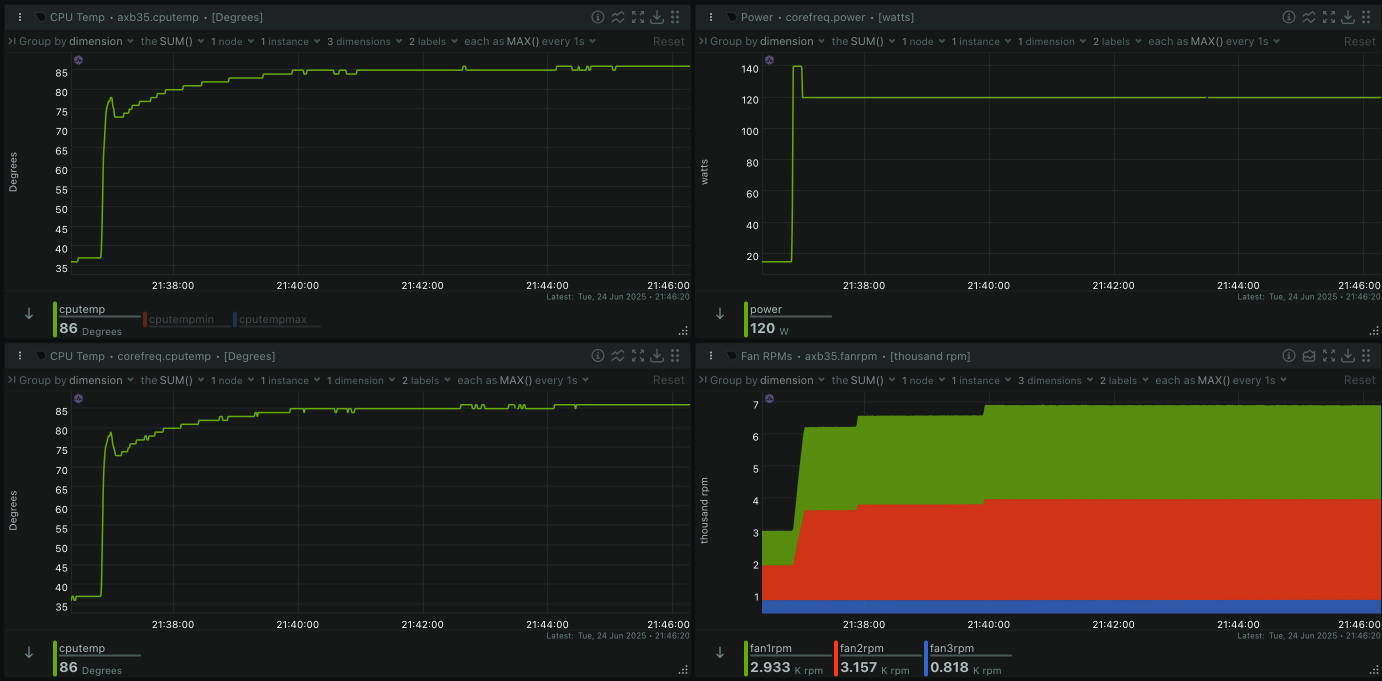The width and height of the screenshot is (1382, 681).
Task: Click Reset on Fan RPMs chart
Action: (x=1359, y=380)
